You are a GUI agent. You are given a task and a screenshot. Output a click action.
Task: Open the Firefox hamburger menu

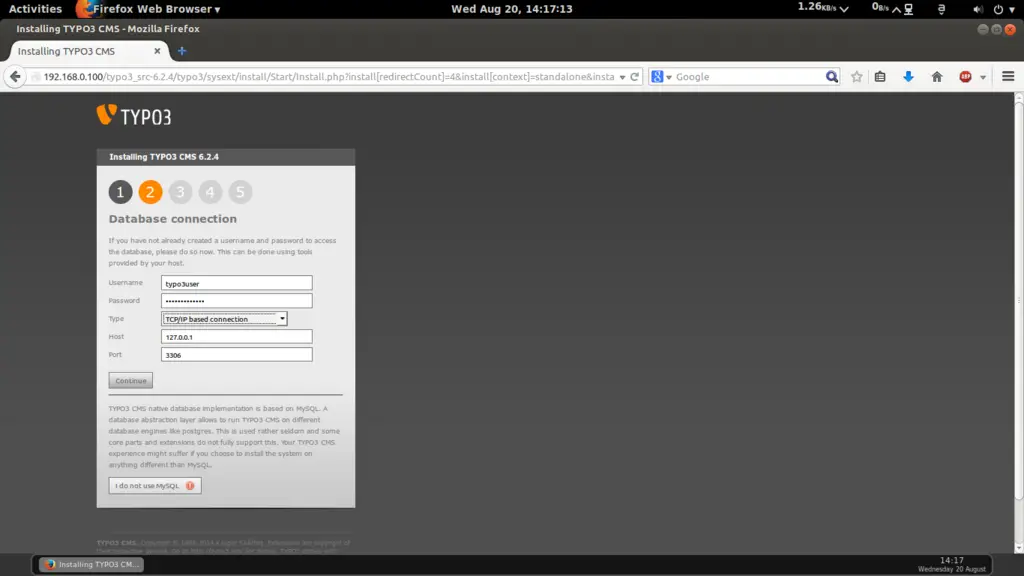[1008, 76]
